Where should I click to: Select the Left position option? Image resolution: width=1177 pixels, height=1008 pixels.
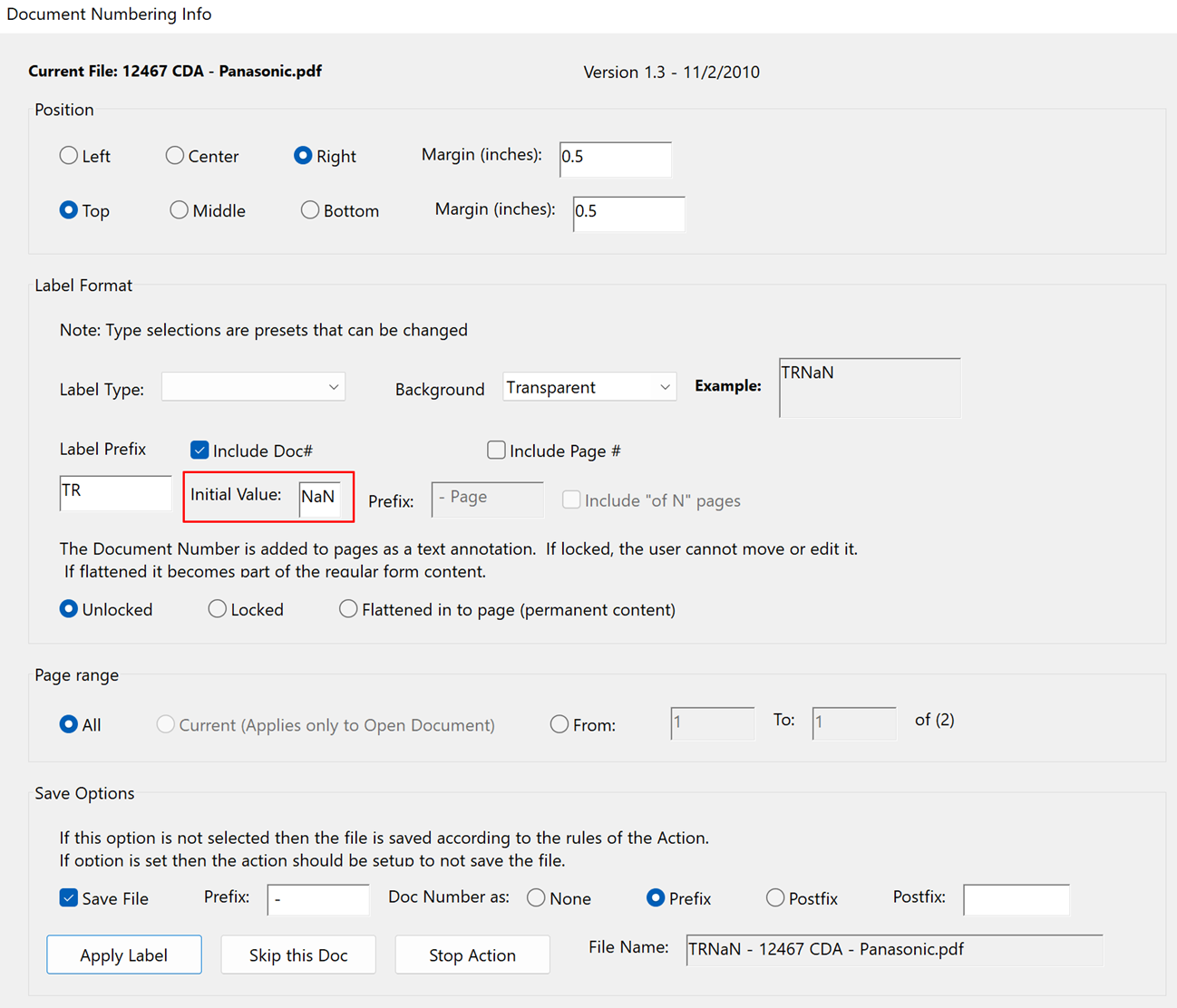pyautogui.click(x=69, y=156)
